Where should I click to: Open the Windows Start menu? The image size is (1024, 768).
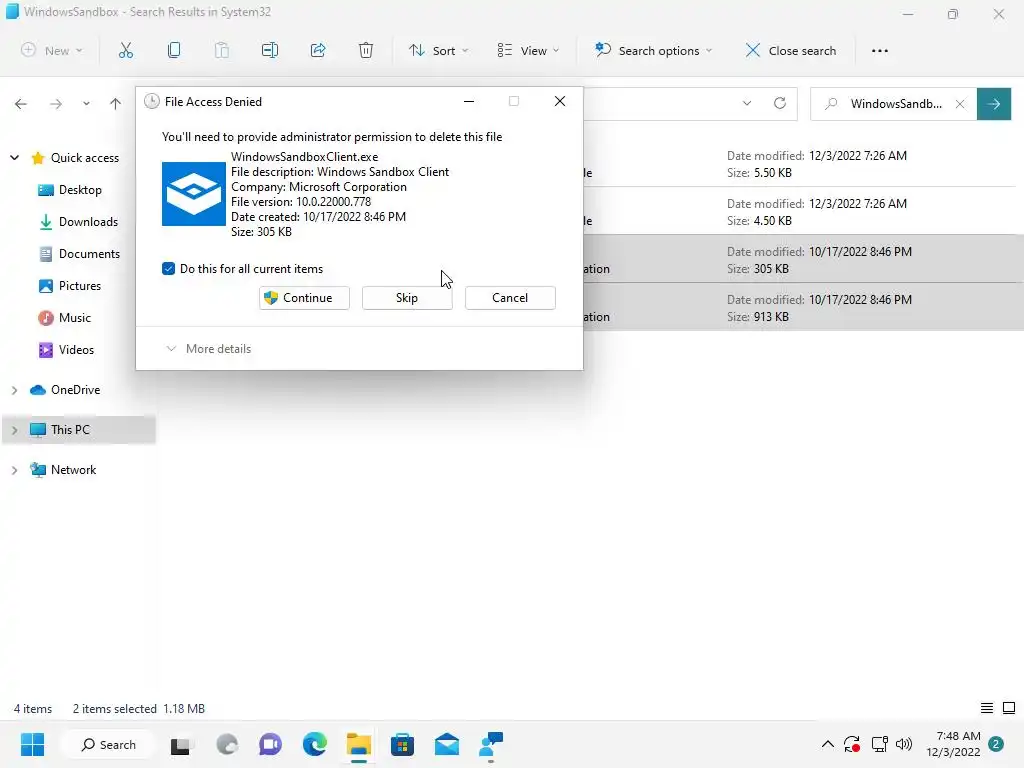point(32,744)
